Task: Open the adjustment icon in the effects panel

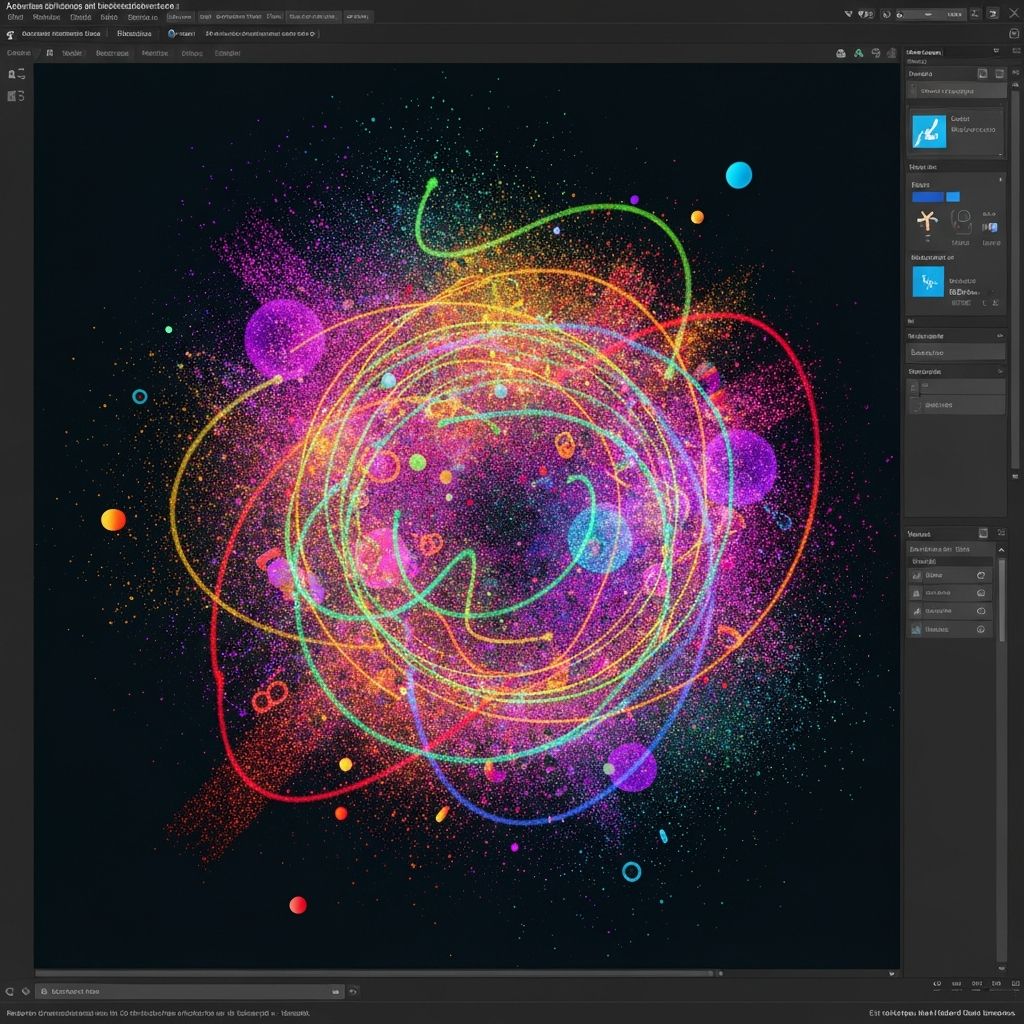Action: tap(927, 283)
